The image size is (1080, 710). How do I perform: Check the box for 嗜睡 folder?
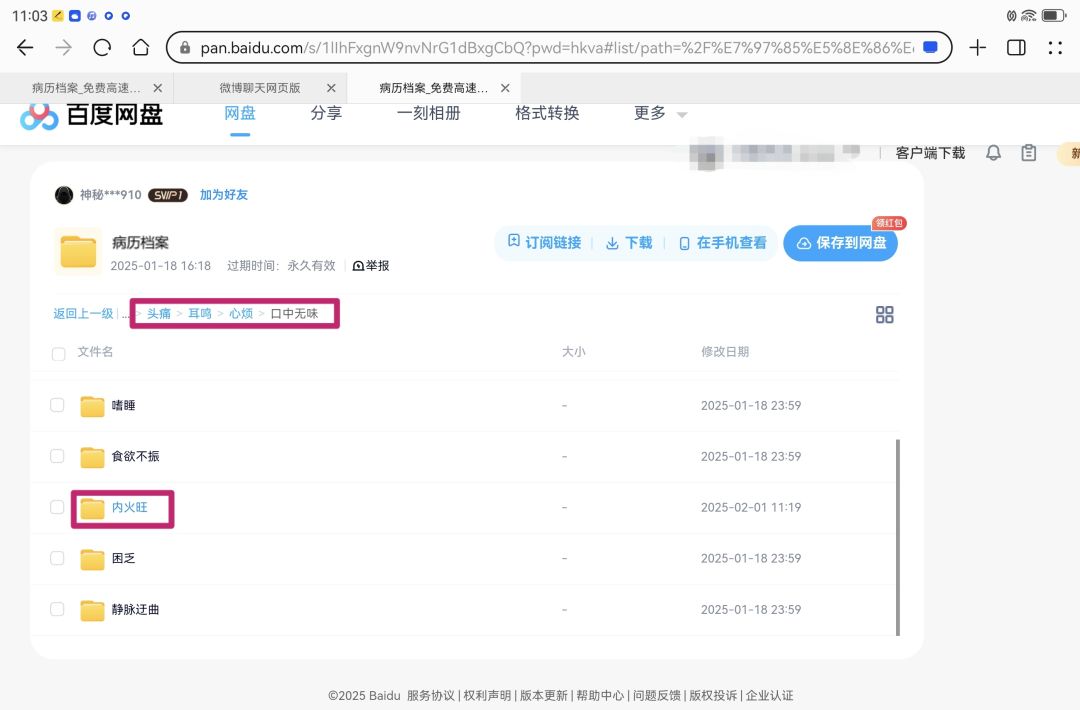(x=57, y=405)
